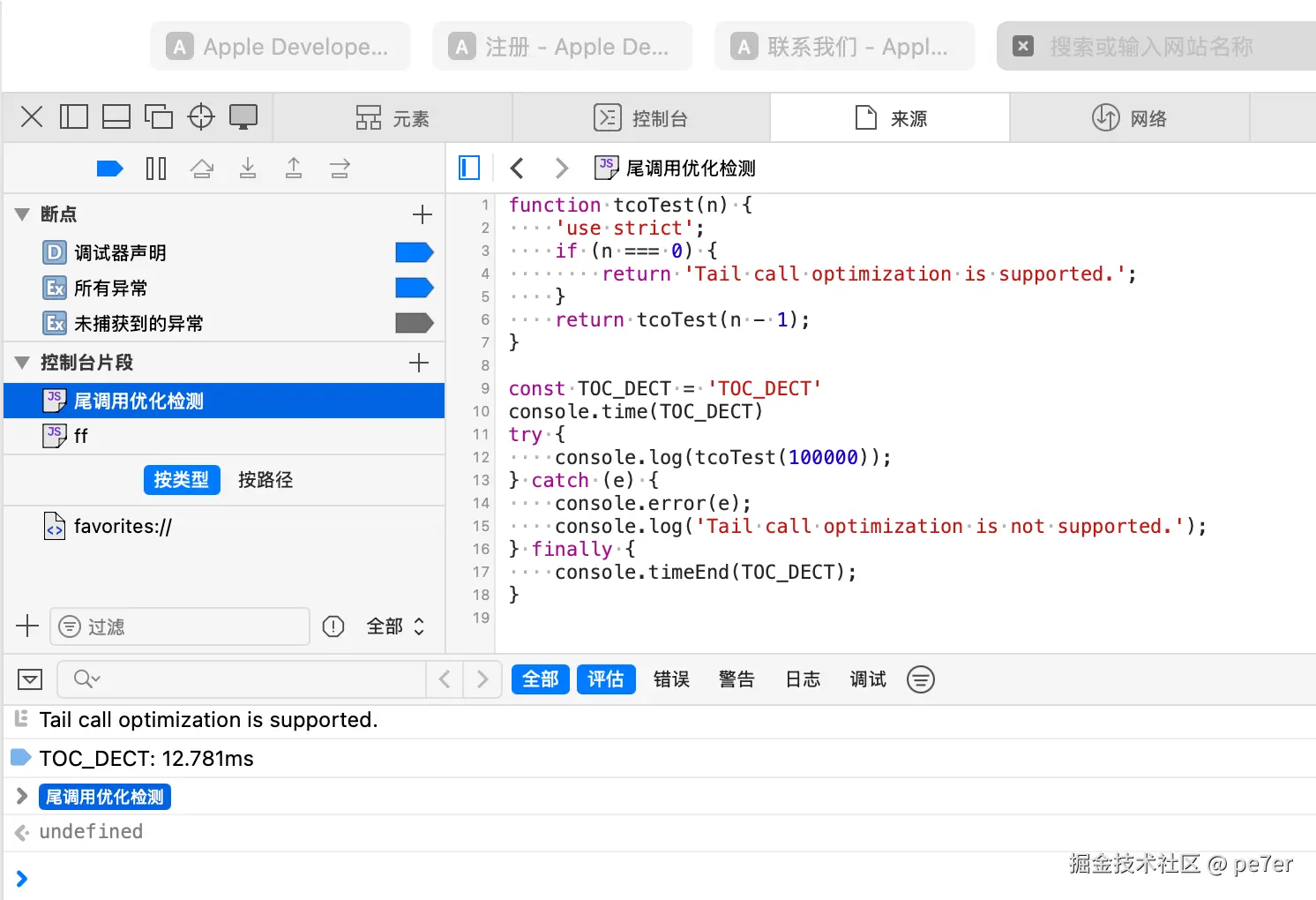Click the TOC_DECT: 12.781ms console entry

660,759
